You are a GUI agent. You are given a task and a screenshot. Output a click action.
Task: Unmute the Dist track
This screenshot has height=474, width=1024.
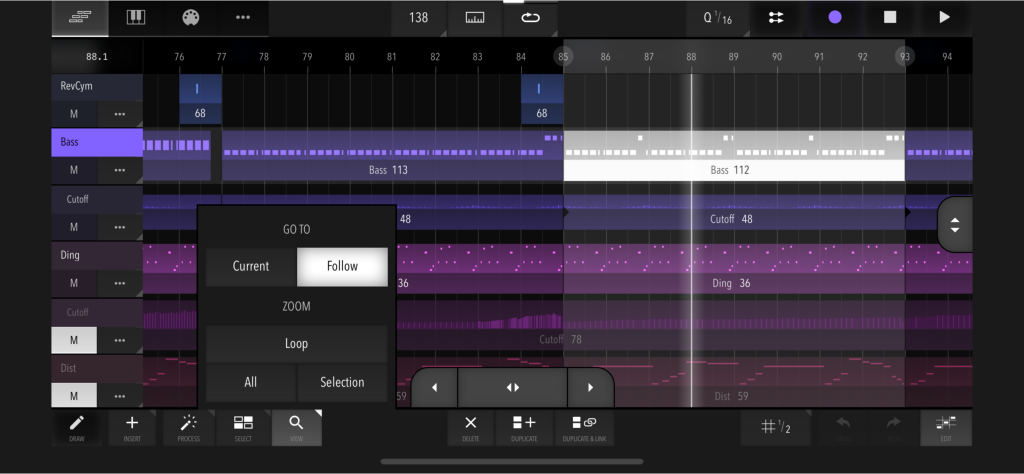coord(74,396)
